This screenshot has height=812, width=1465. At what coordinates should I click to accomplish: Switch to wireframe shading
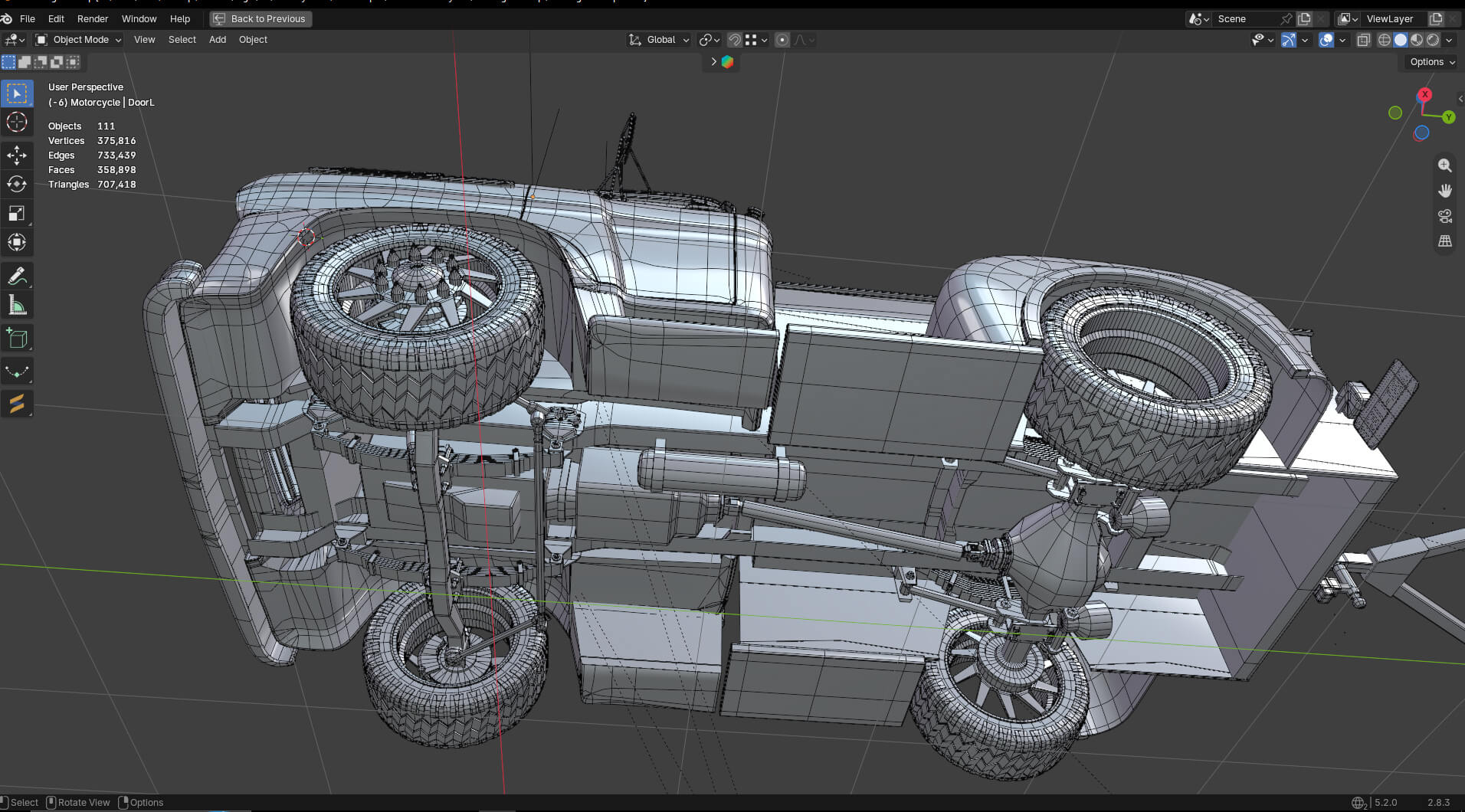[1384, 40]
